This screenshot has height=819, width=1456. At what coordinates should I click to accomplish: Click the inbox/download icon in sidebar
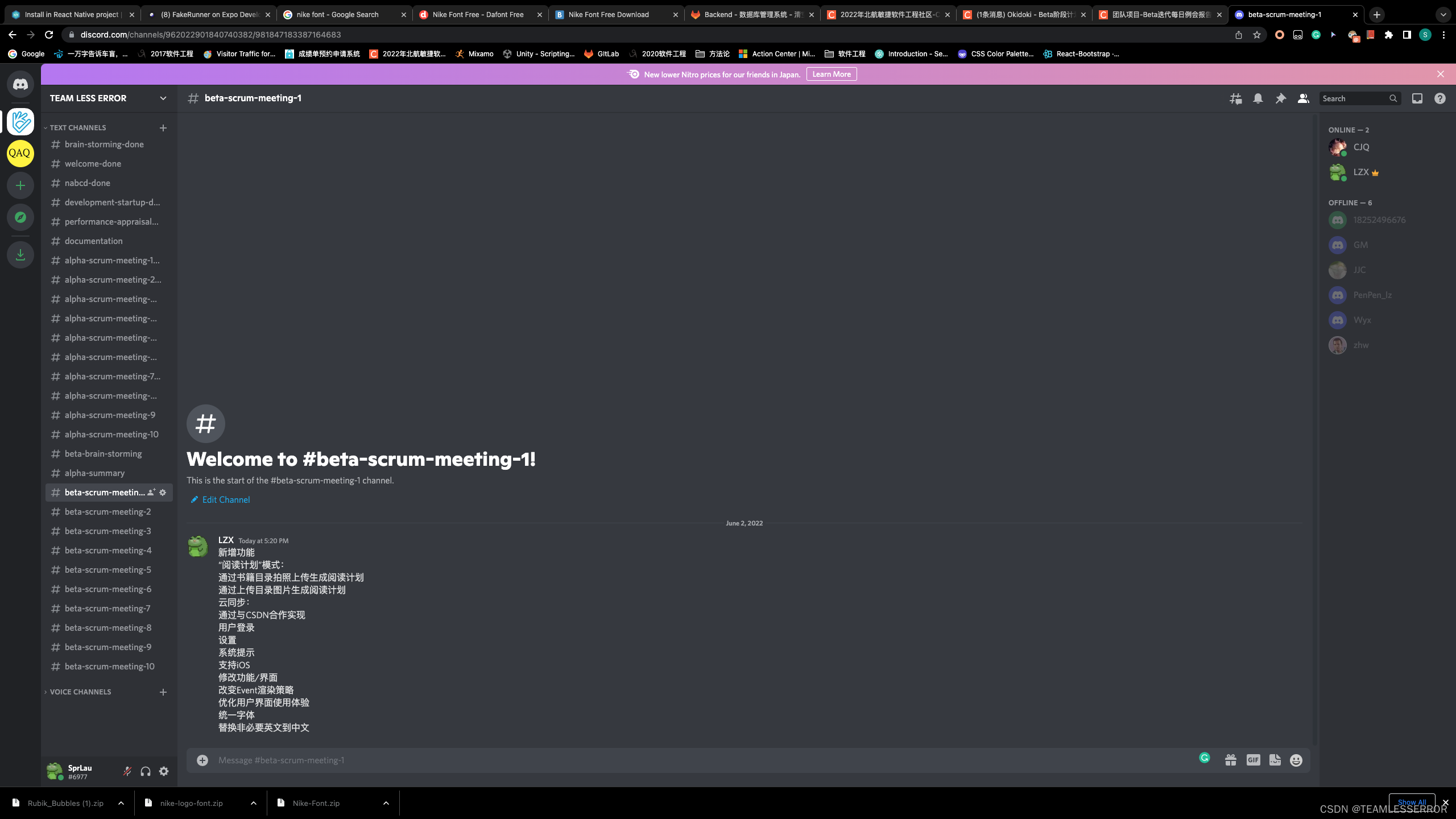(20, 255)
